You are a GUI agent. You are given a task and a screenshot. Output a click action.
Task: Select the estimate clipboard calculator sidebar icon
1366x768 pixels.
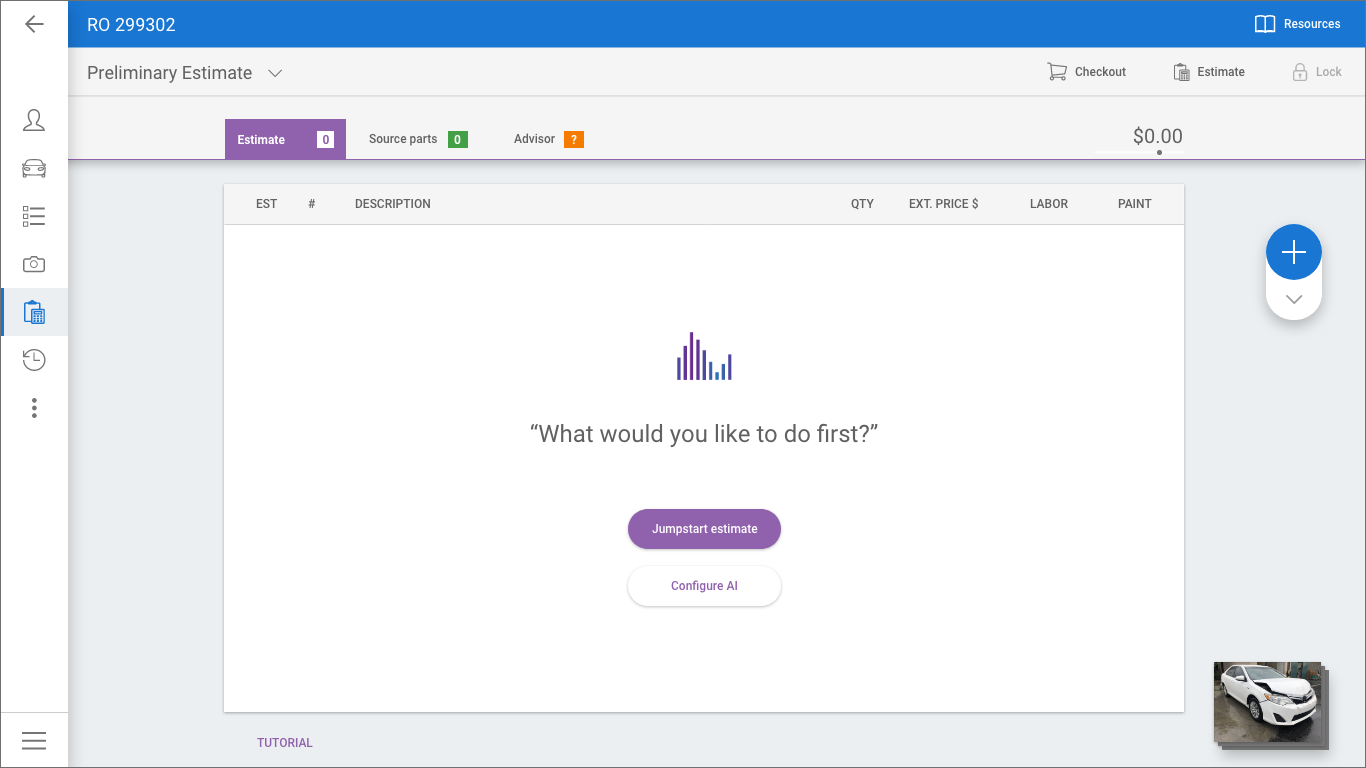(x=34, y=312)
